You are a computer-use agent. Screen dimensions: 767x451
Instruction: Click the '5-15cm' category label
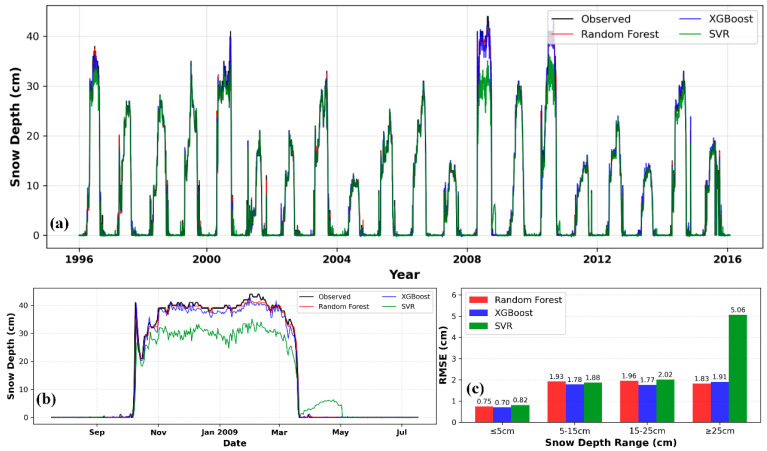coord(575,431)
